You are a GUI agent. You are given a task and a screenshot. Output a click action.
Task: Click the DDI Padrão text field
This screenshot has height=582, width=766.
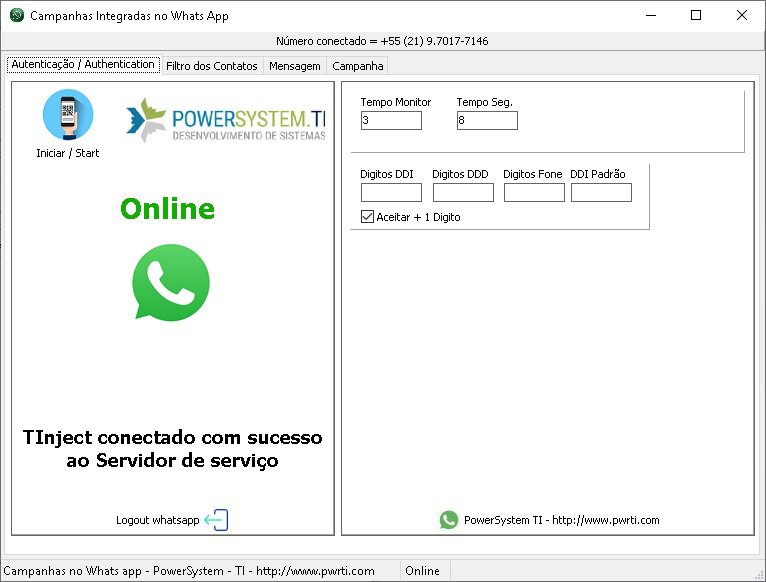pos(601,193)
